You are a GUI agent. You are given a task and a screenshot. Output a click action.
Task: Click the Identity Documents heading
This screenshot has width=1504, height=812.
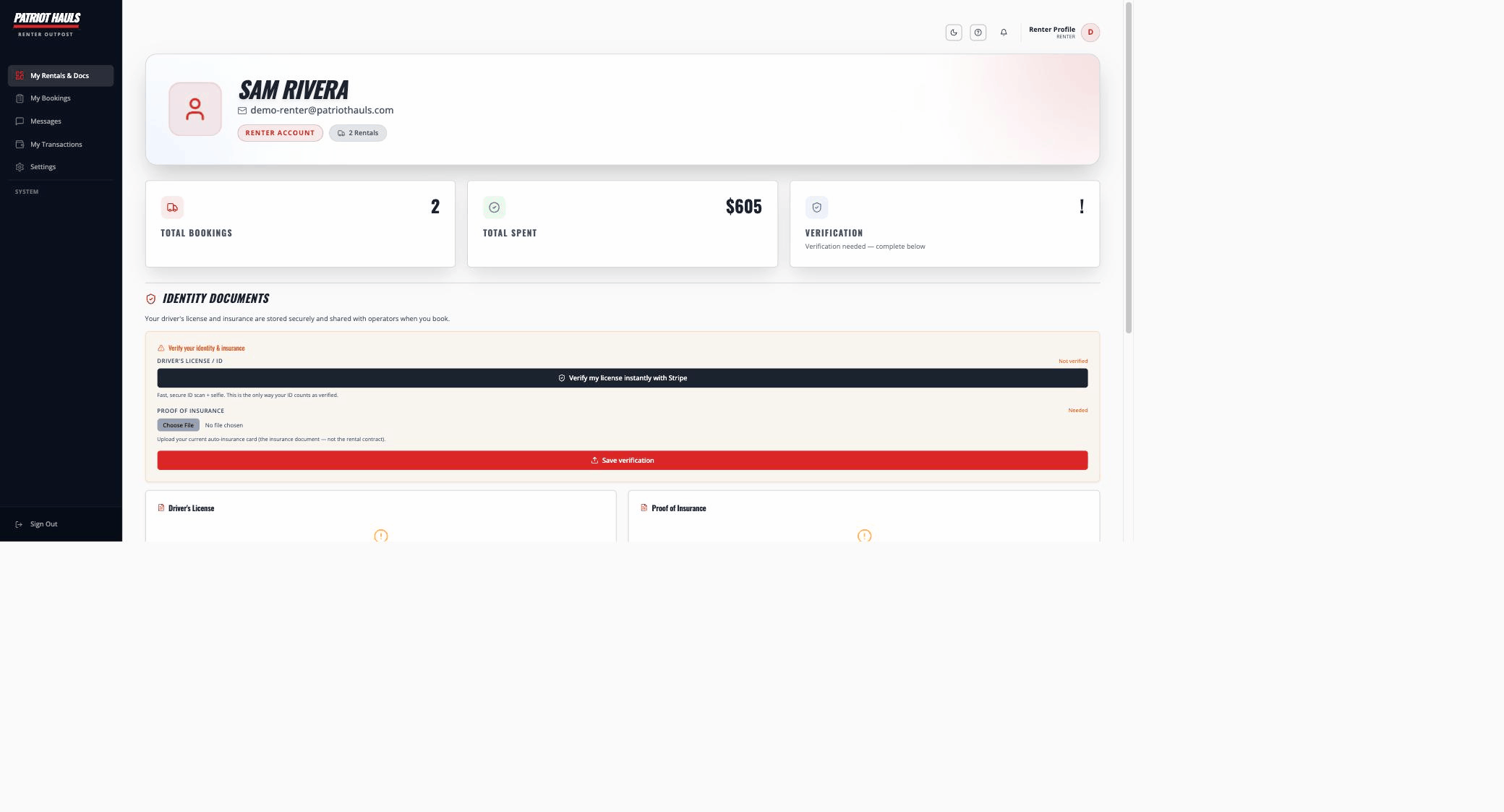click(215, 299)
